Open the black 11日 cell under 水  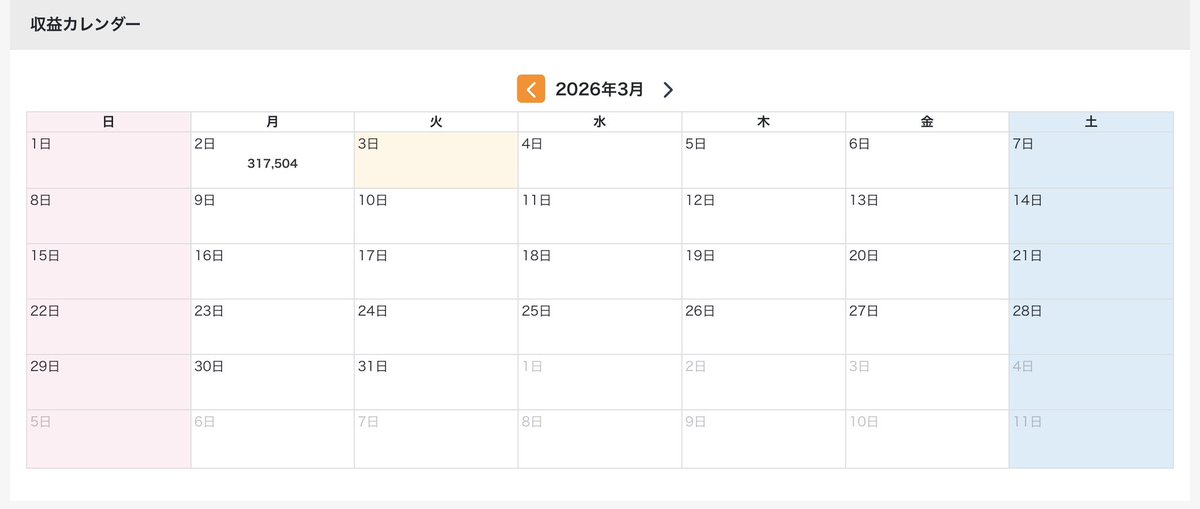coord(600,216)
